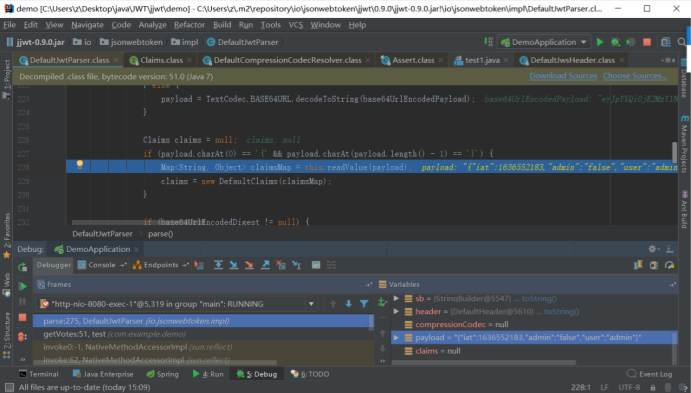691x393 pixels.
Task: Open the DefaultJwsHeader.class tab
Action: click(x=572, y=60)
